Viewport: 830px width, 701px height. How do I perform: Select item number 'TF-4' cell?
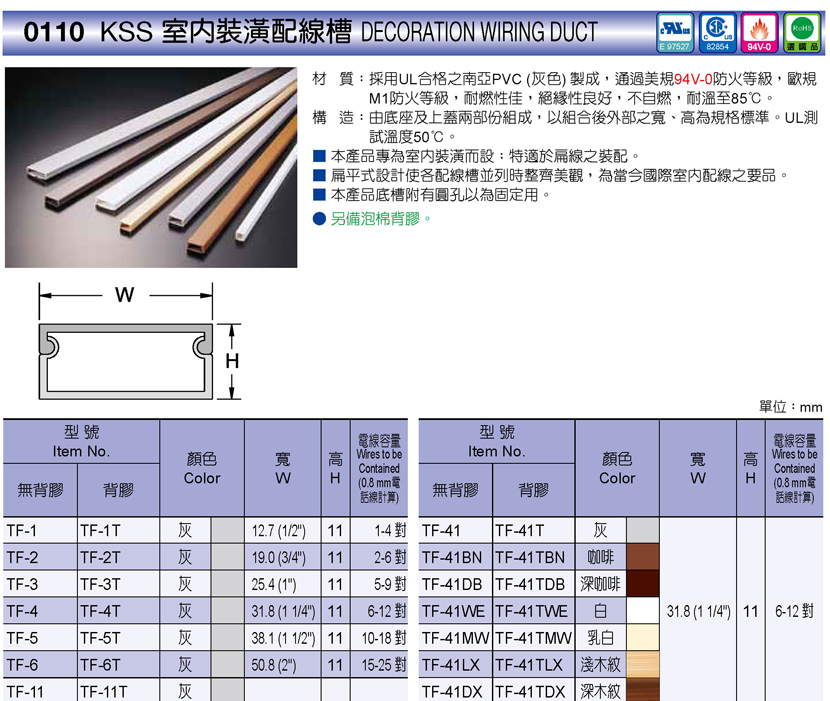point(40,611)
